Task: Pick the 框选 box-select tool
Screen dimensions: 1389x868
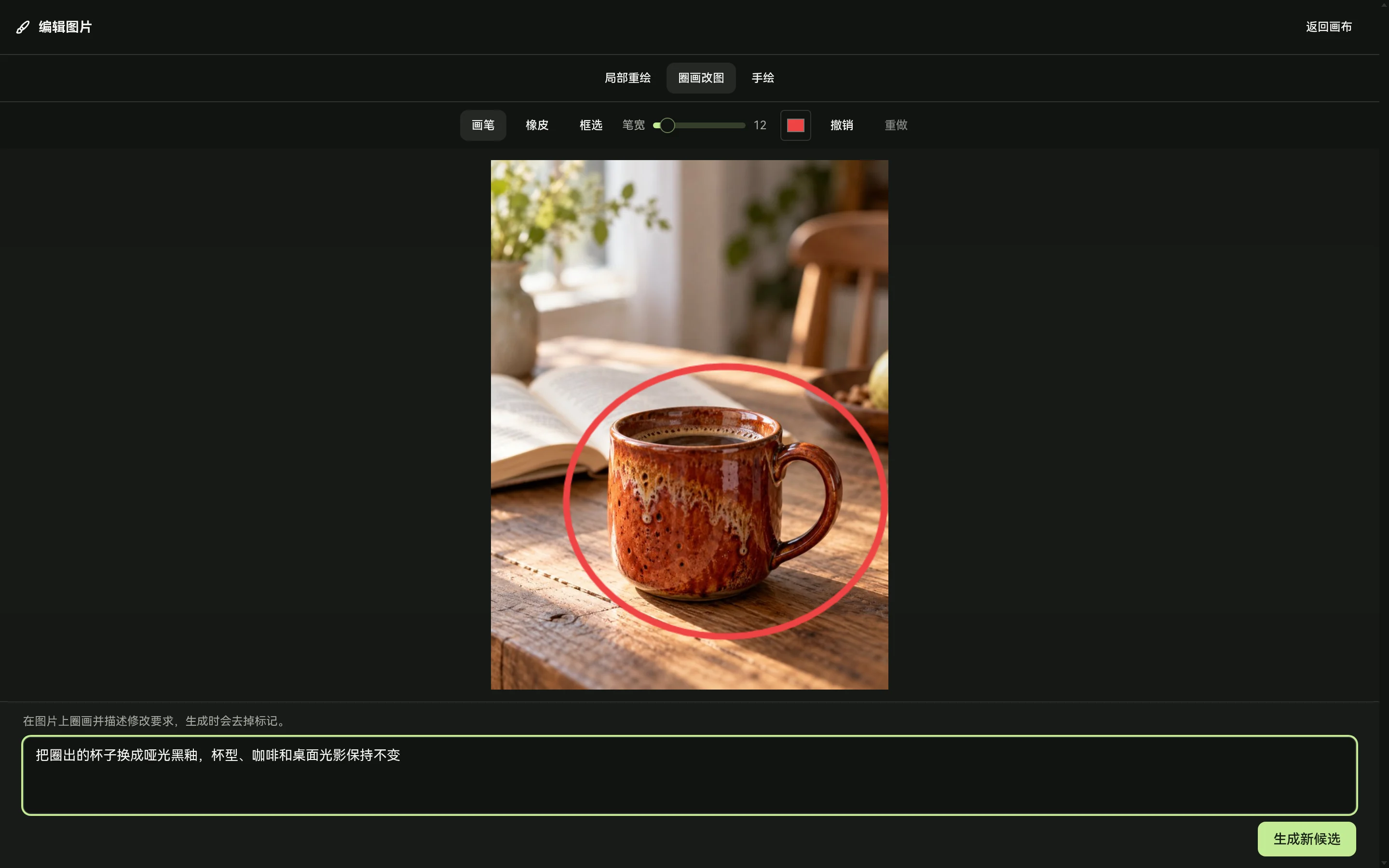Action: coord(591,125)
